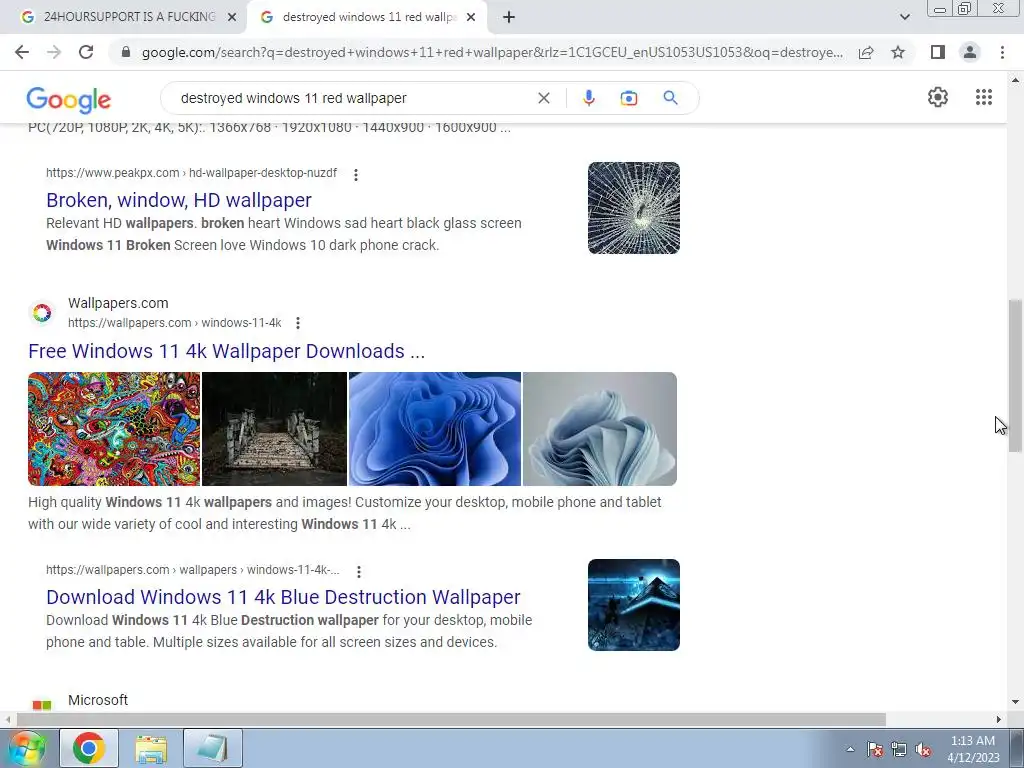
Task: Open the Google apps grid
Action: (x=984, y=97)
